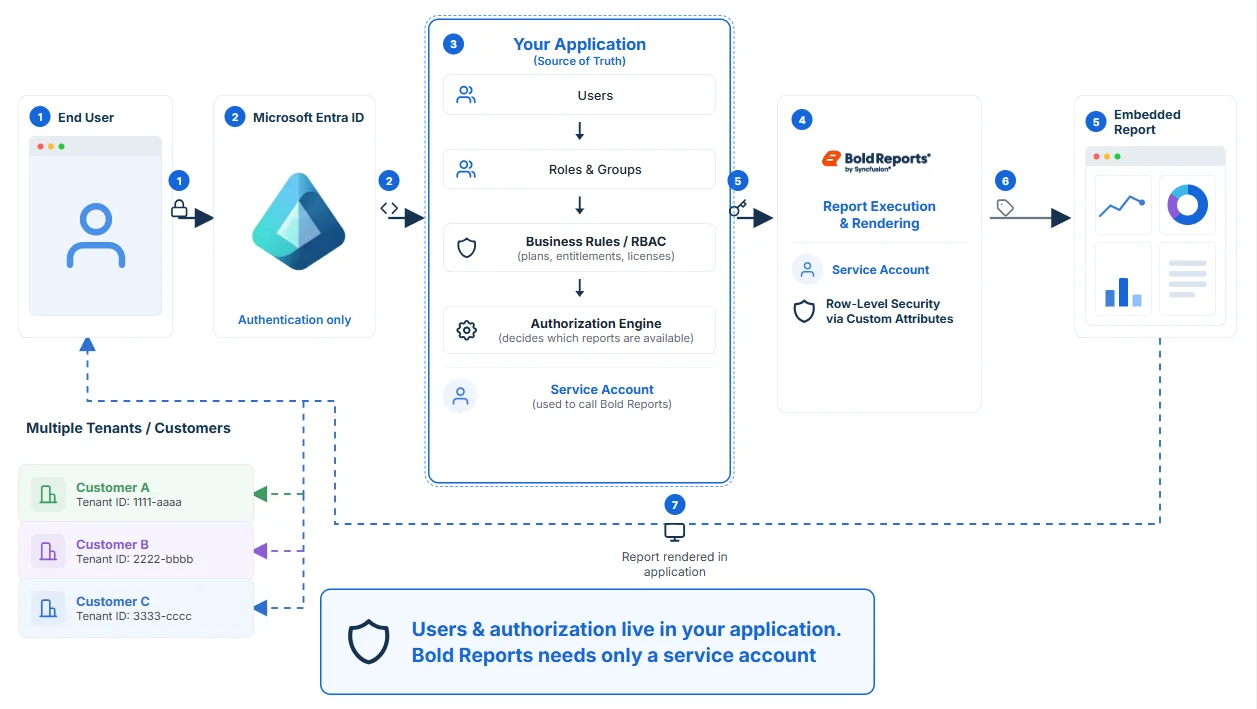
Task: Select the donut chart tile in Embedded Report
Action: pos(1187,205)
